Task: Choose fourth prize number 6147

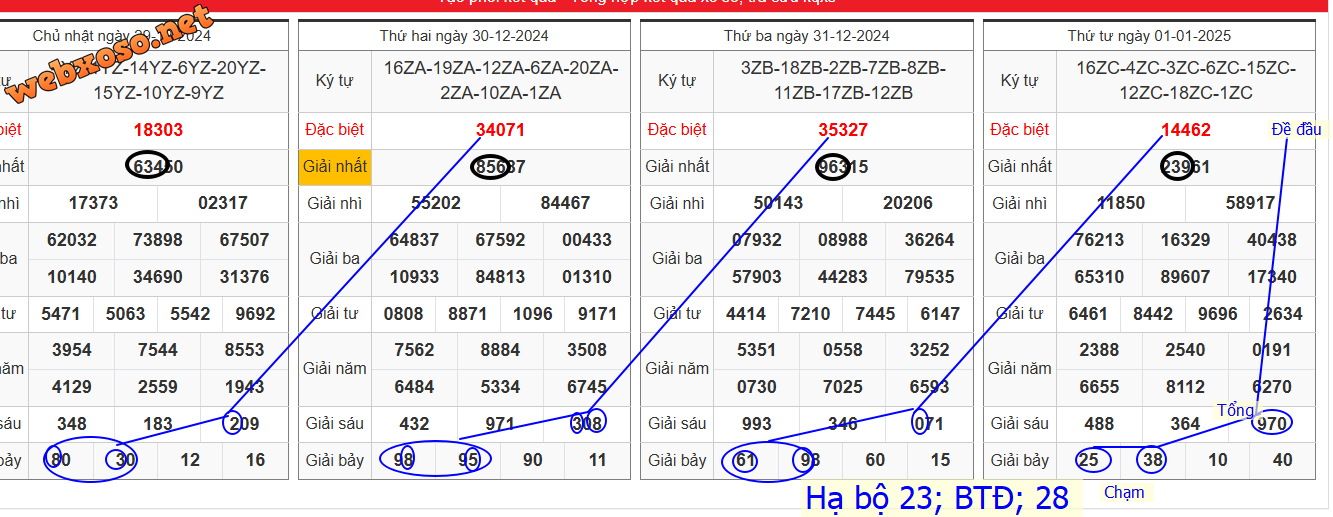Action: (x=940, y=314)
